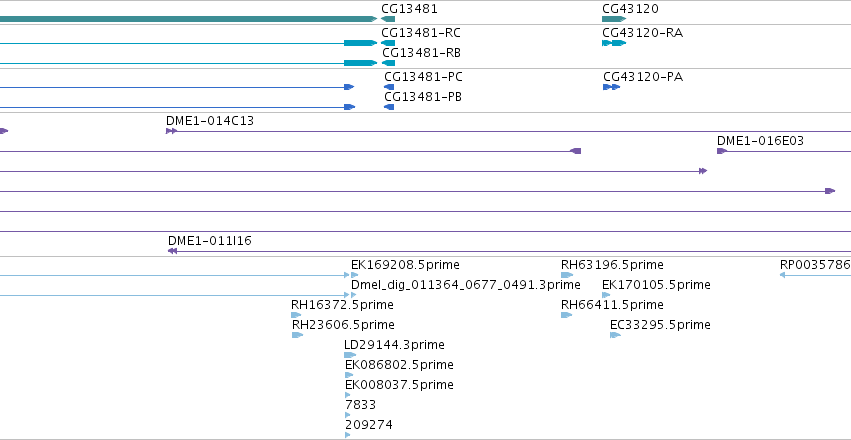Click the EK086802.5prime EST label
This screenshot has width=851, height=440.
[399, 365]
